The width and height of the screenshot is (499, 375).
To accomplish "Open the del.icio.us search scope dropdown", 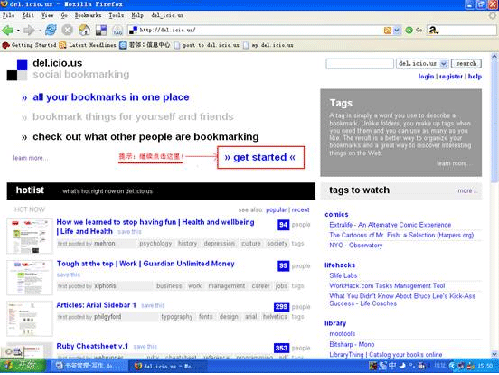I will pyautogui.click(x=422, y=63).
